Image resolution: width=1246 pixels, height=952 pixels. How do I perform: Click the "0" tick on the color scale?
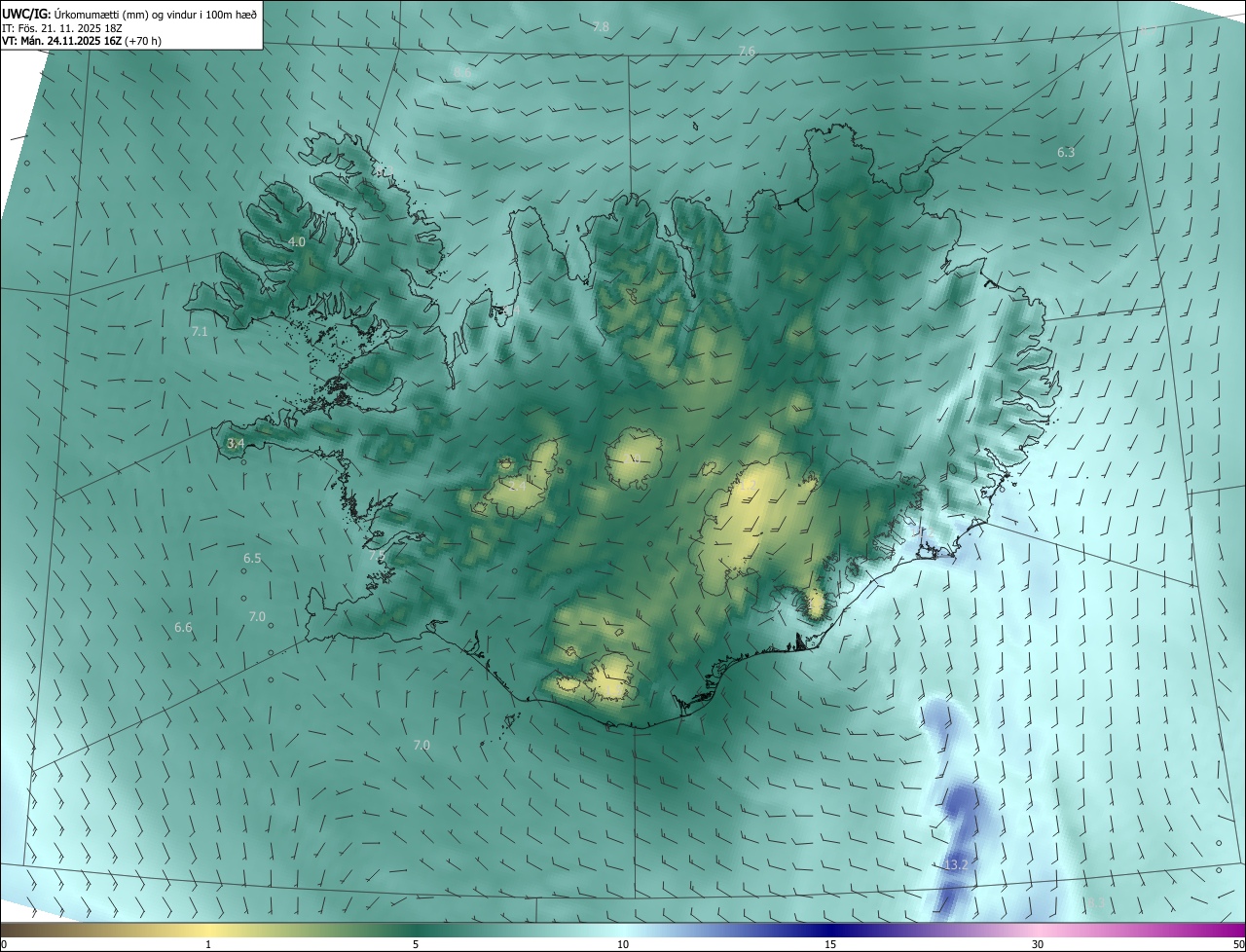[x=4, y=945]
